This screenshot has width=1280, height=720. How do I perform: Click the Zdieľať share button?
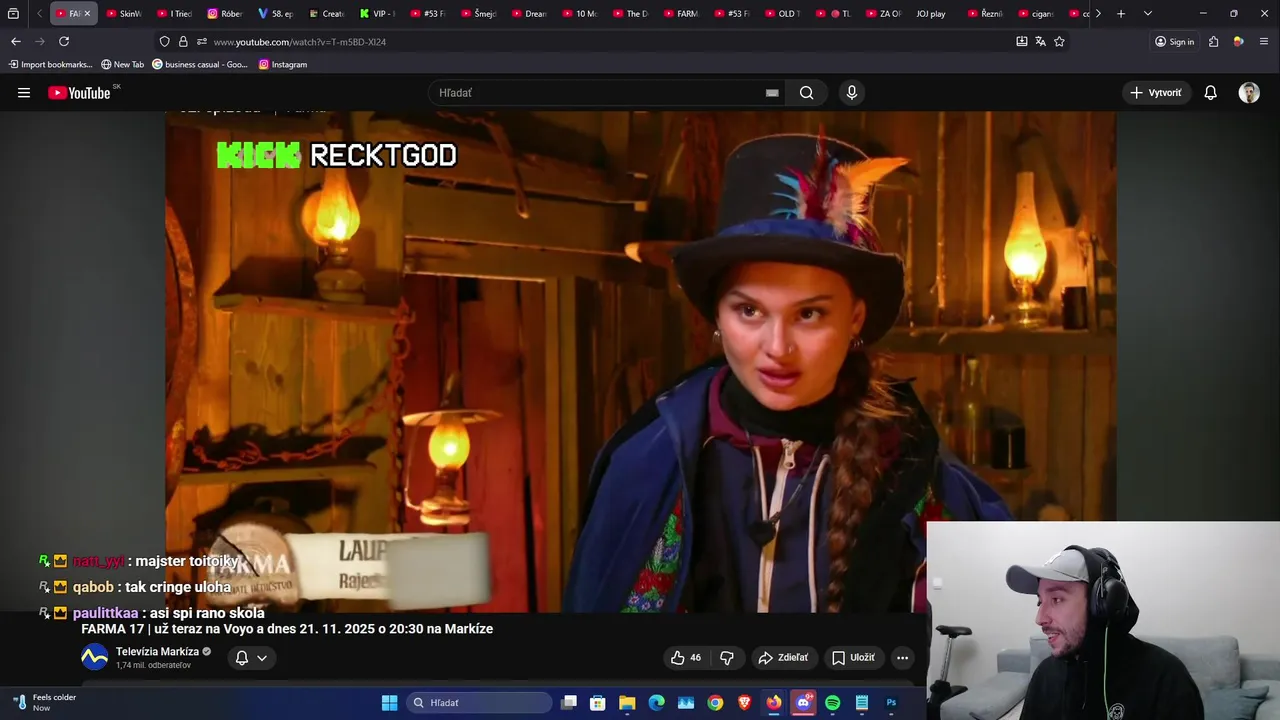(783, 658)
